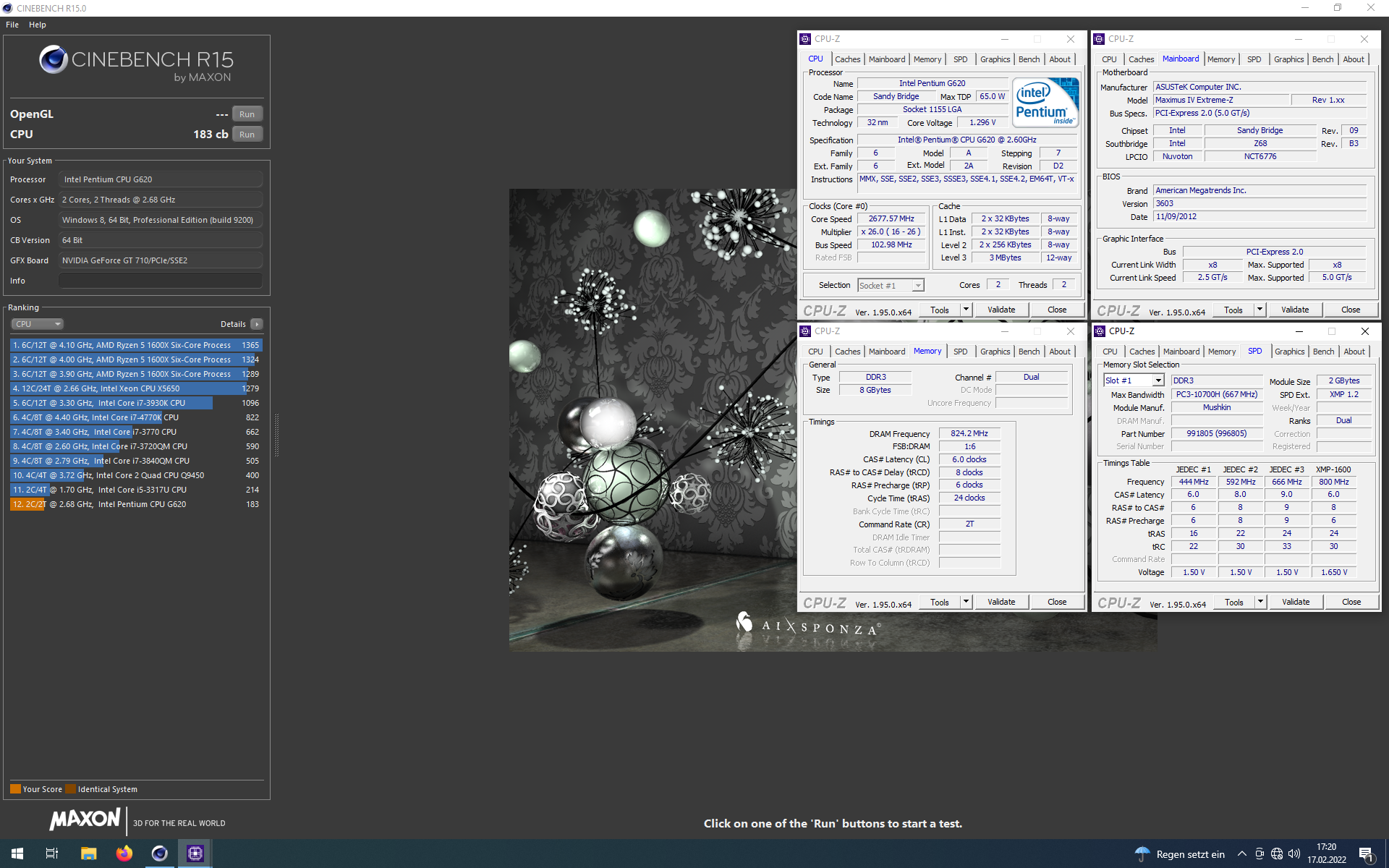Run the OpenGL benchmark
1389x868 pixels.
pyautogui.click(x=247, y=114)
